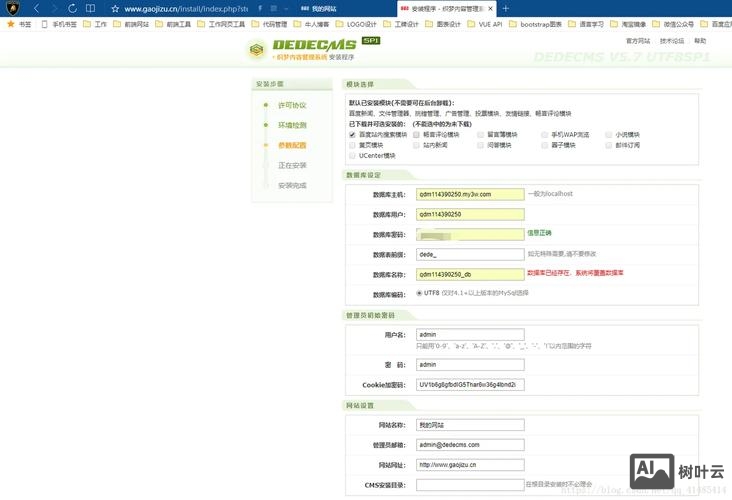This screenshot has height=500, width=732.
Task: Check the 手机WAP浏览 checkbox
Action: coord(544,134)
